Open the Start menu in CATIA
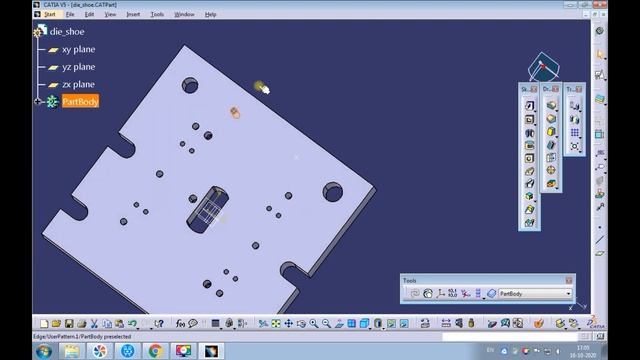Viewport: 640px width, 360px height. pyautogui.click(x=50, y=14)
